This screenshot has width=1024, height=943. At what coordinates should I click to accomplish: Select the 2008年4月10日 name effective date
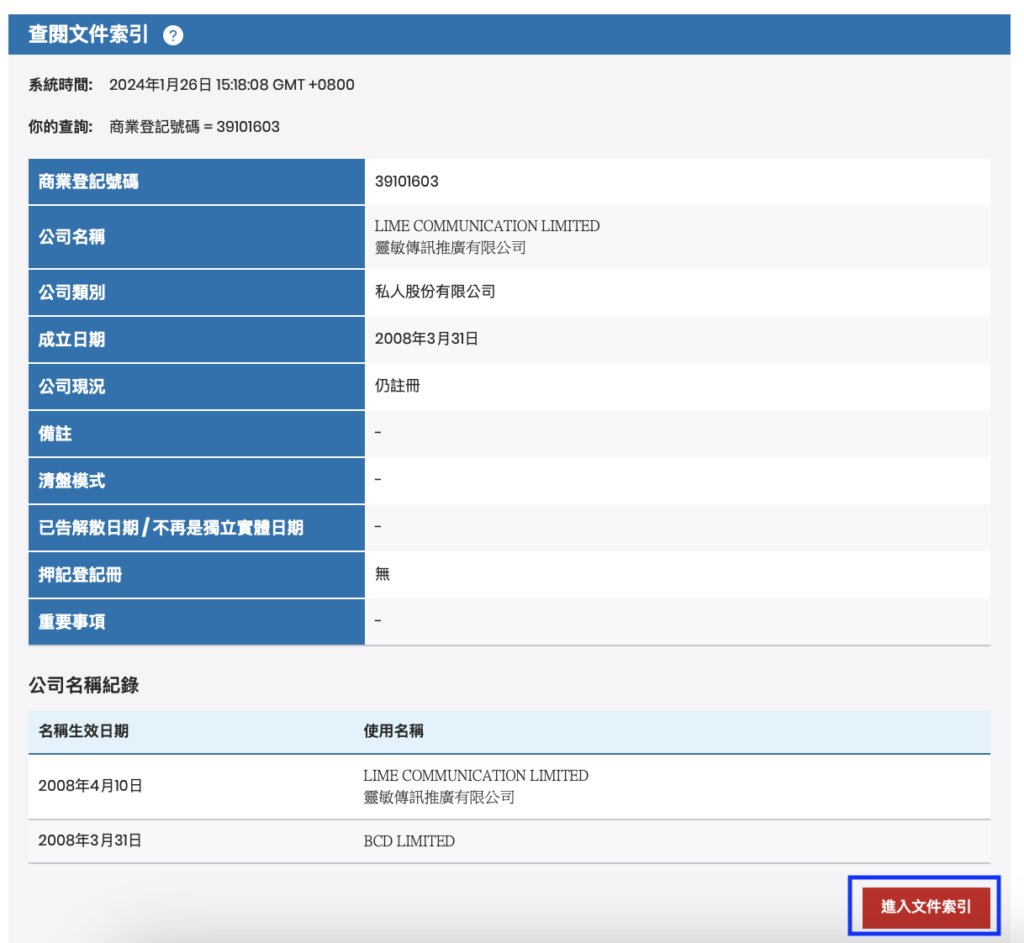pyautogui.click(x=90, y=786)
